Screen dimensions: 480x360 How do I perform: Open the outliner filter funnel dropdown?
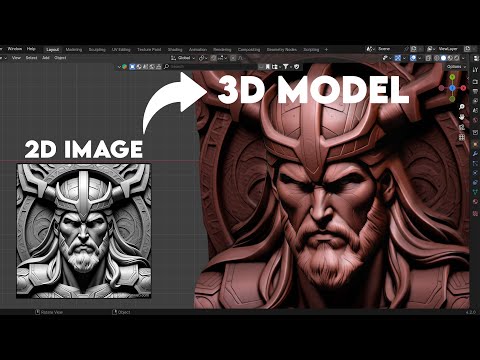pos(288,67)
